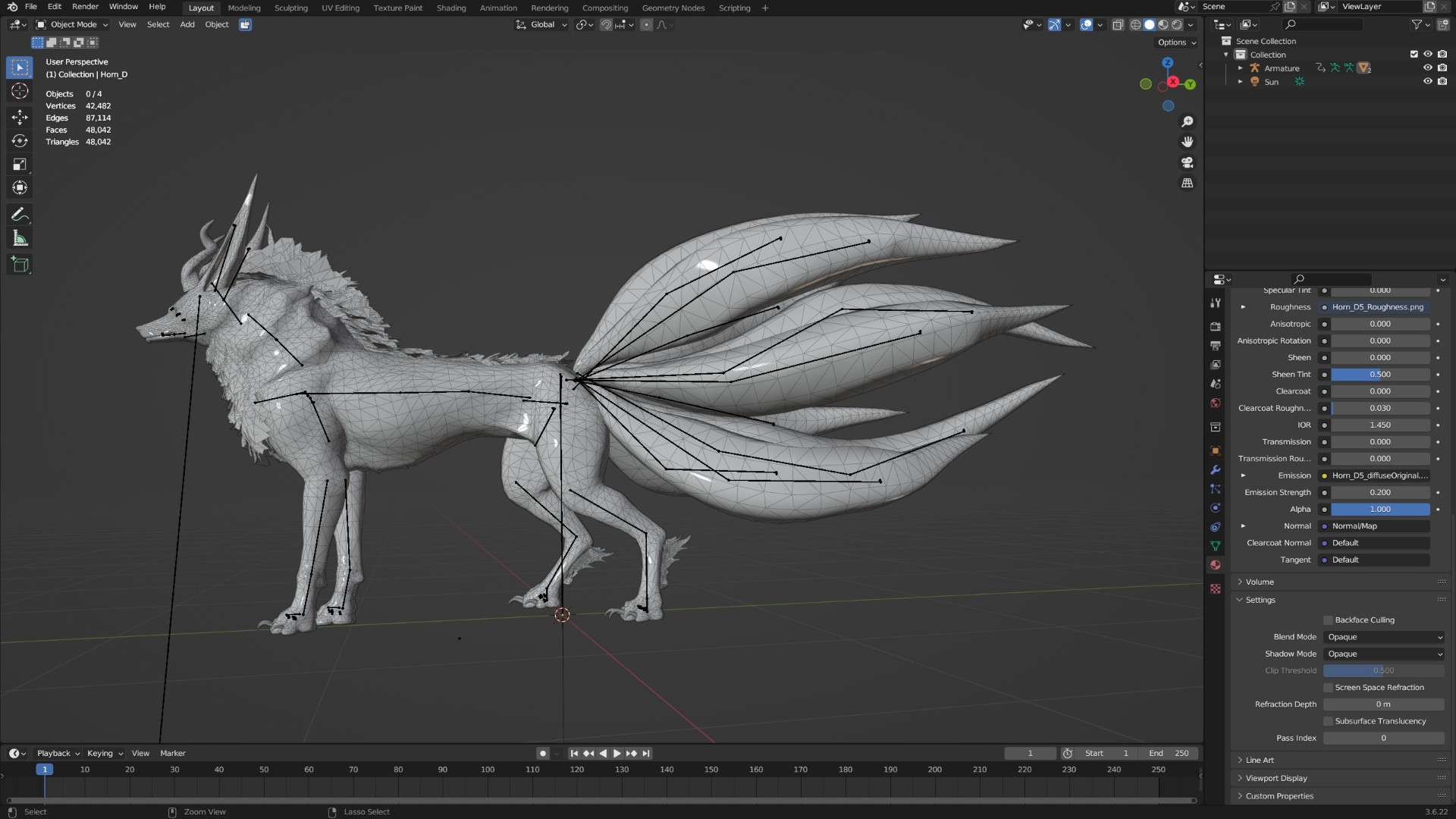This screenshot has height=819, width=1456.
Task: Click the Pass Index field
Action: click(1384, 739)
